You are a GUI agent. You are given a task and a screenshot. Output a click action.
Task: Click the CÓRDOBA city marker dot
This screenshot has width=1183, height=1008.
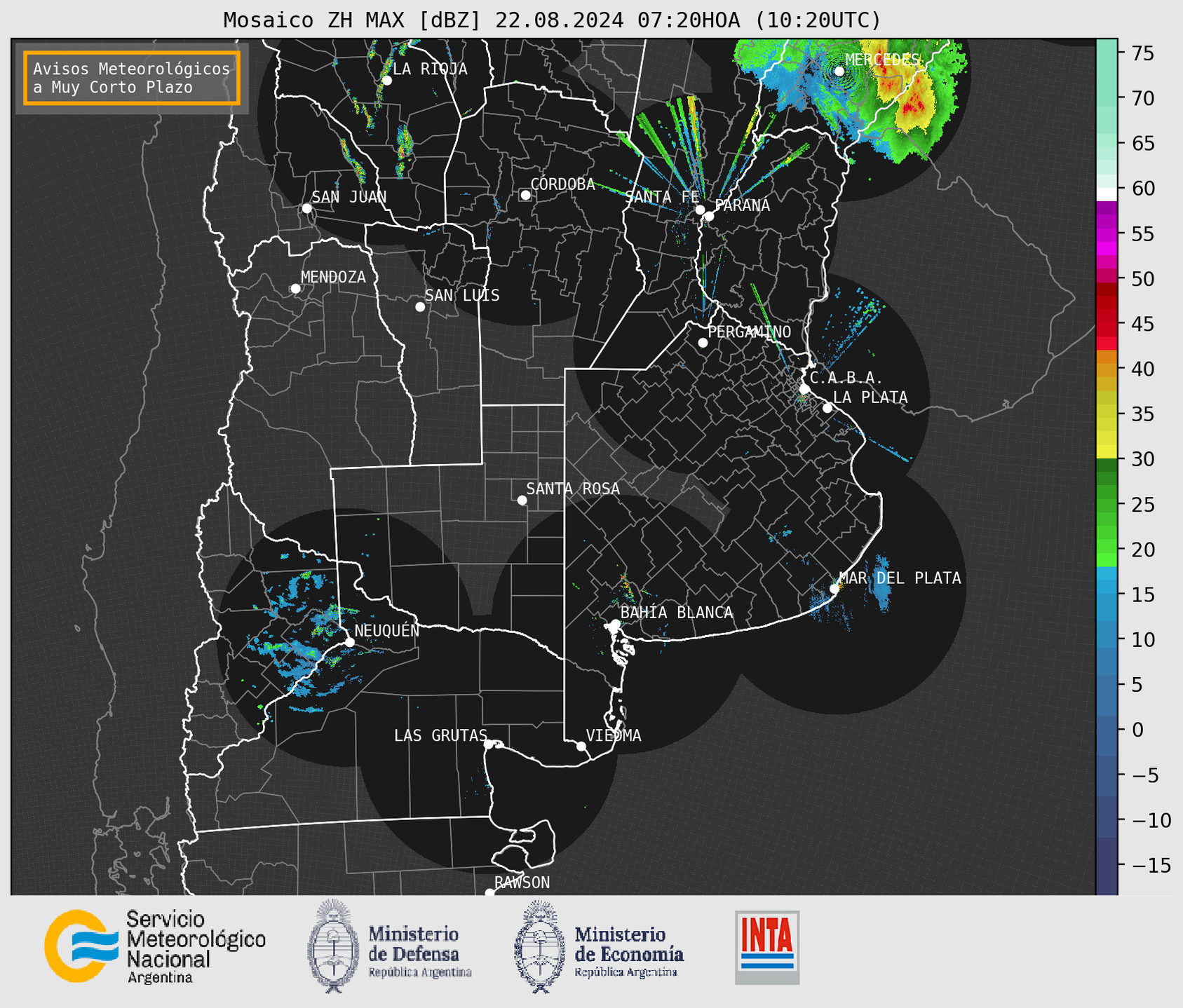(525, 195)
